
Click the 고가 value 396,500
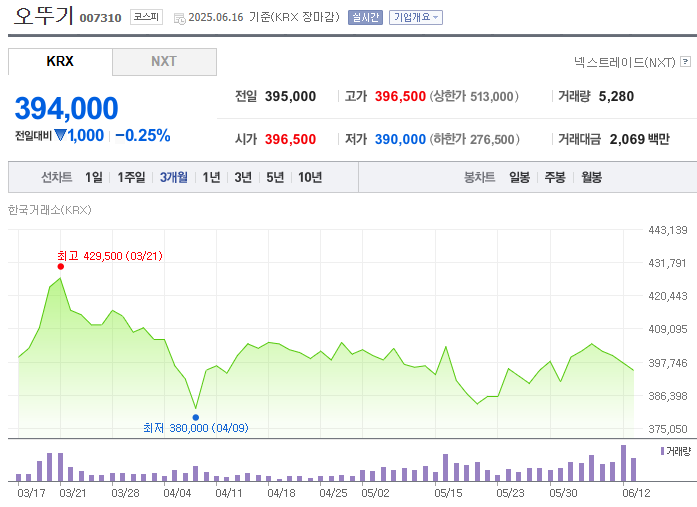tap(400, 96)
